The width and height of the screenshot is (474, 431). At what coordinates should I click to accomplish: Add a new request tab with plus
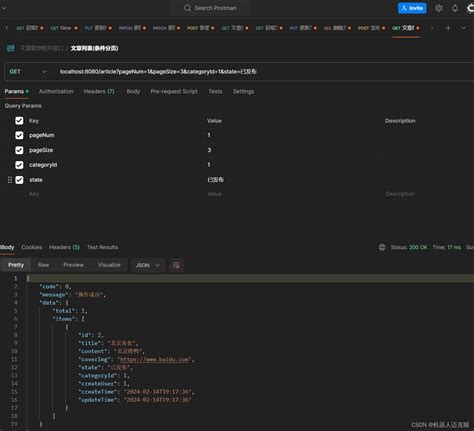pos(448,28)
